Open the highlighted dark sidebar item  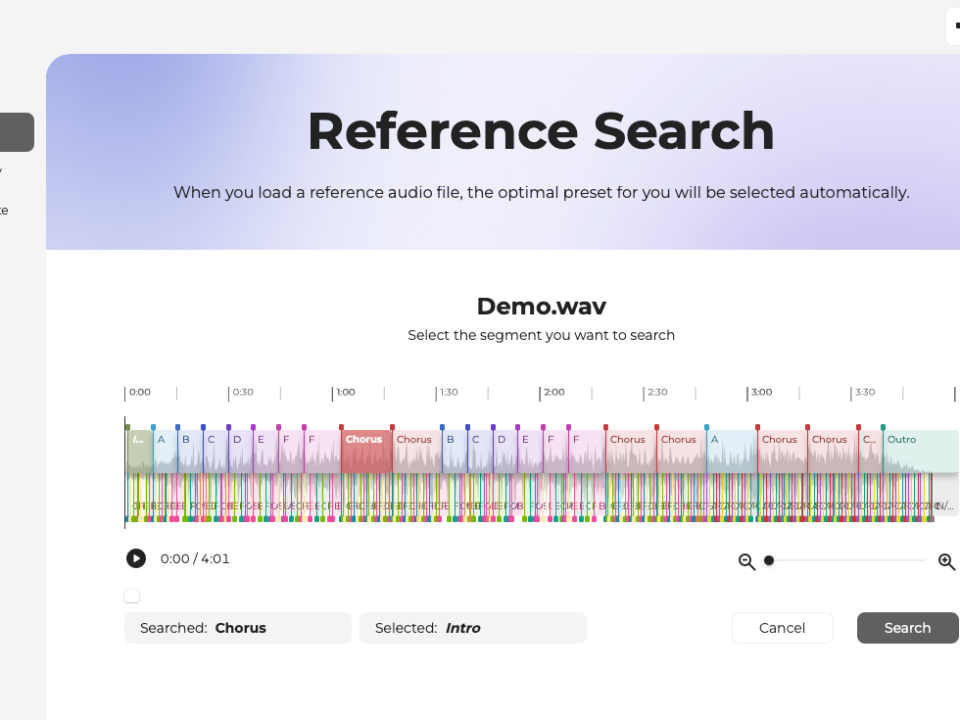[17, 132]
